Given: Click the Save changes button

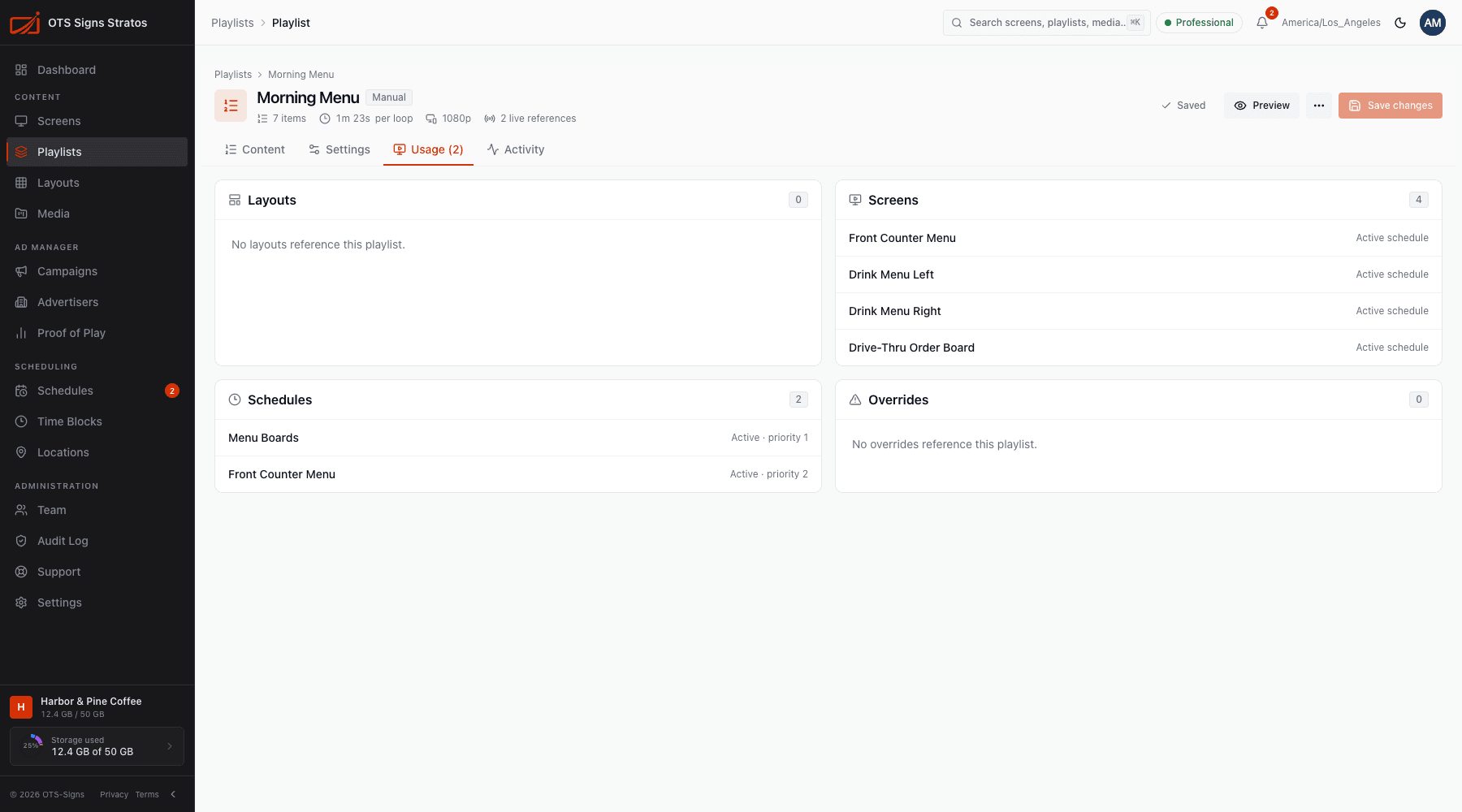Looking at the screenshot, I should pos(1391,106).
